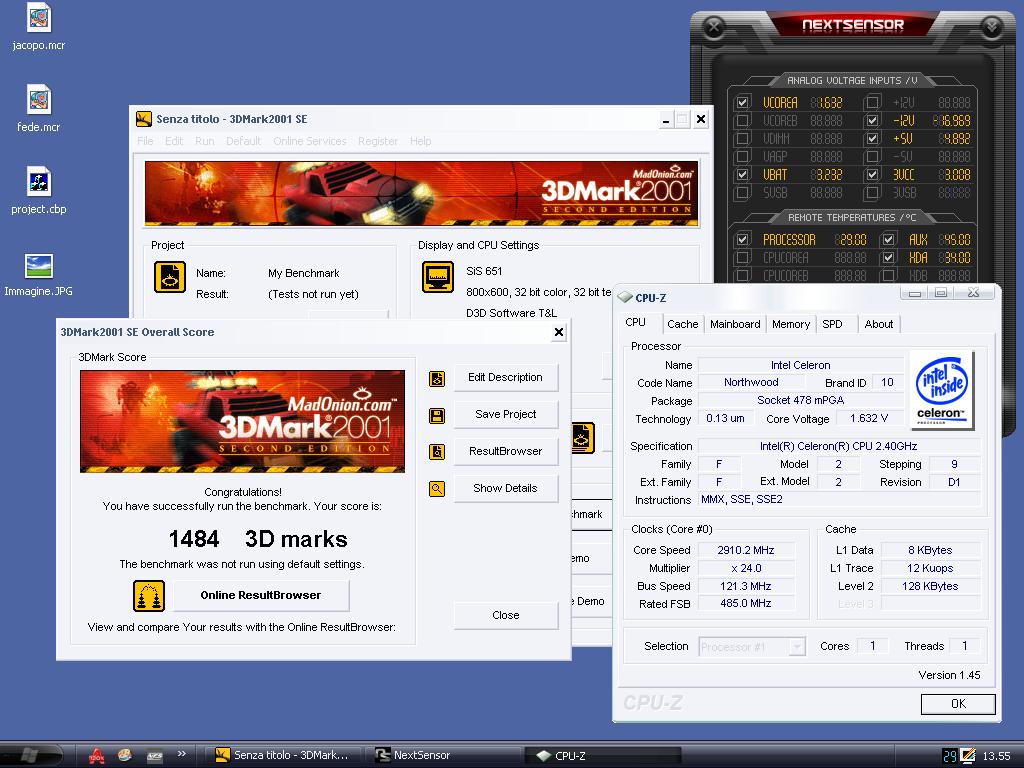Click the Online ResultBrowser tree icon
This screenshot has width=1024, height=768.
click(x=149, y=596)
